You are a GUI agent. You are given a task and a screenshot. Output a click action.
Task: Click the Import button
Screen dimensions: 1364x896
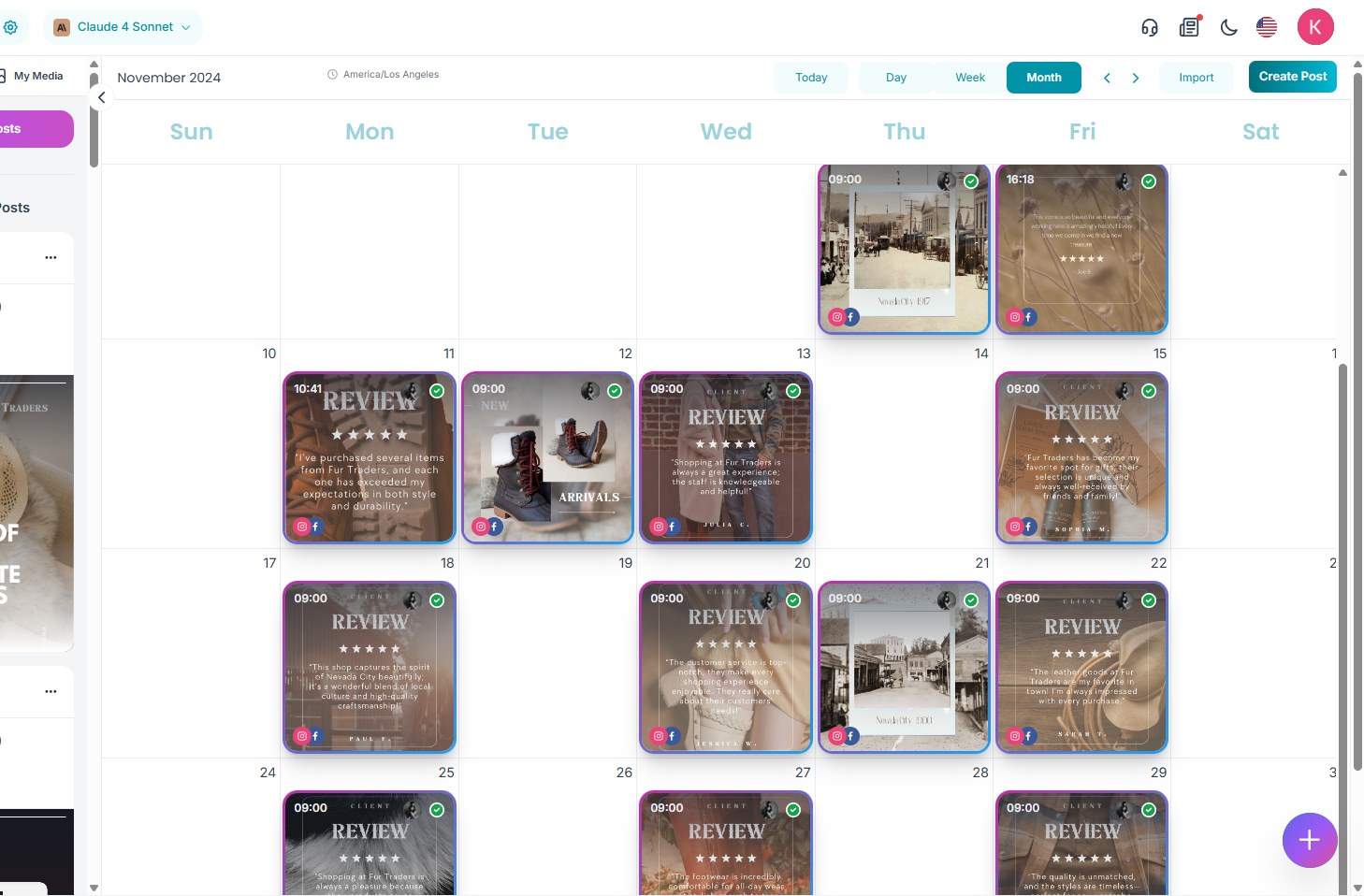coord(1197,78)
